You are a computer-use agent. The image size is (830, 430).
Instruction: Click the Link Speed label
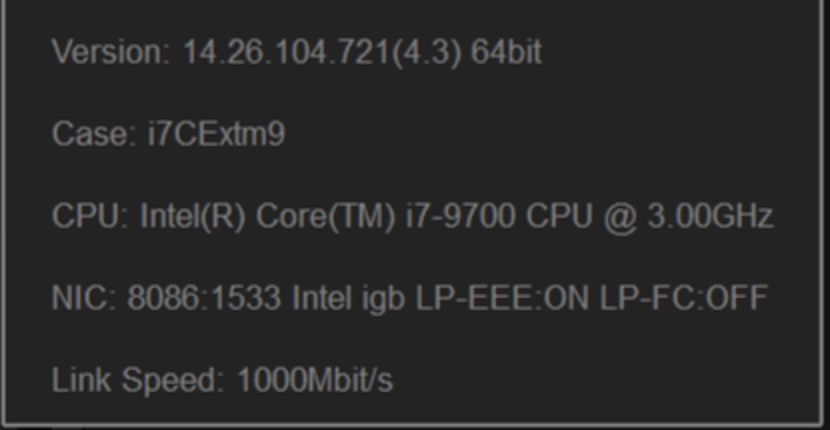tap(138, 380)
